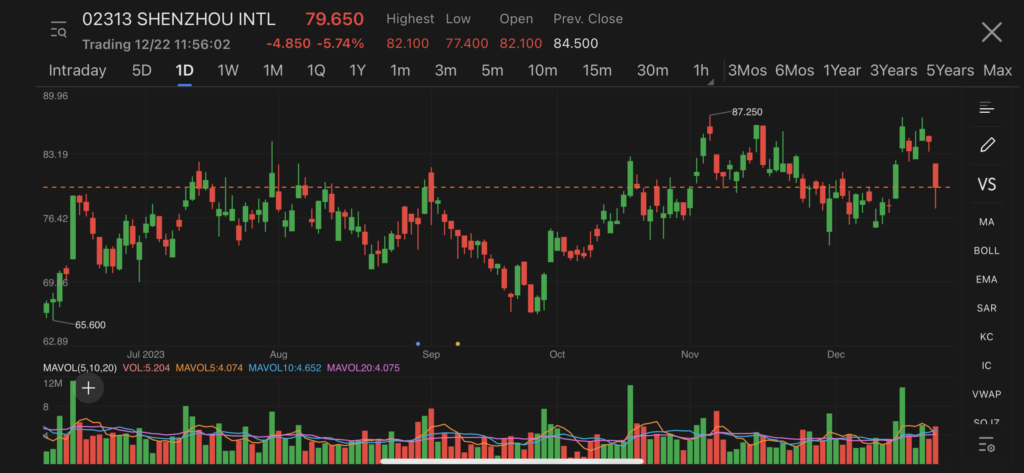
Task: Open chart list menu icon at top right
Action: click(x=987, y=108)
